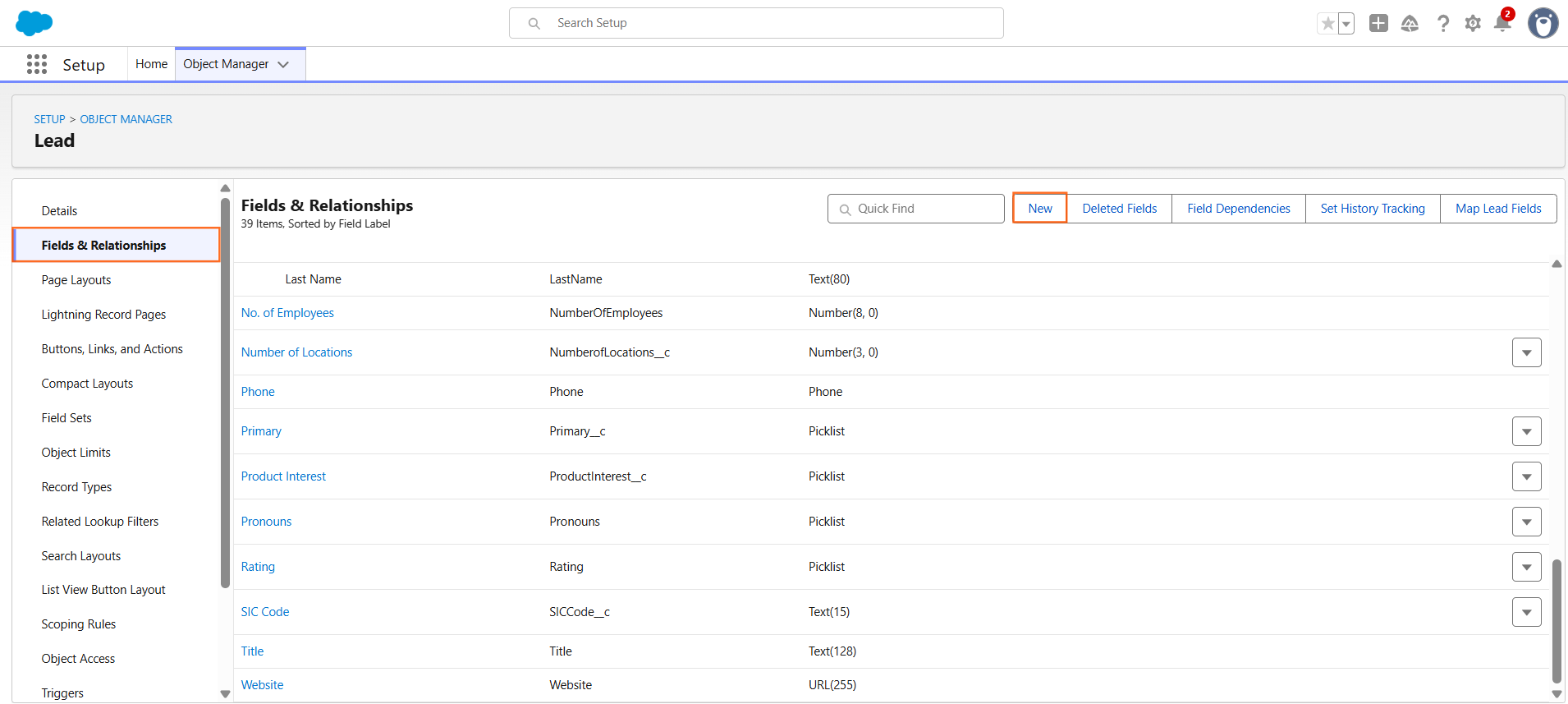Open the help question mark icon
Image resolution: width=1568 pixels, height=704 pixels.
(x=1442, y=23)
